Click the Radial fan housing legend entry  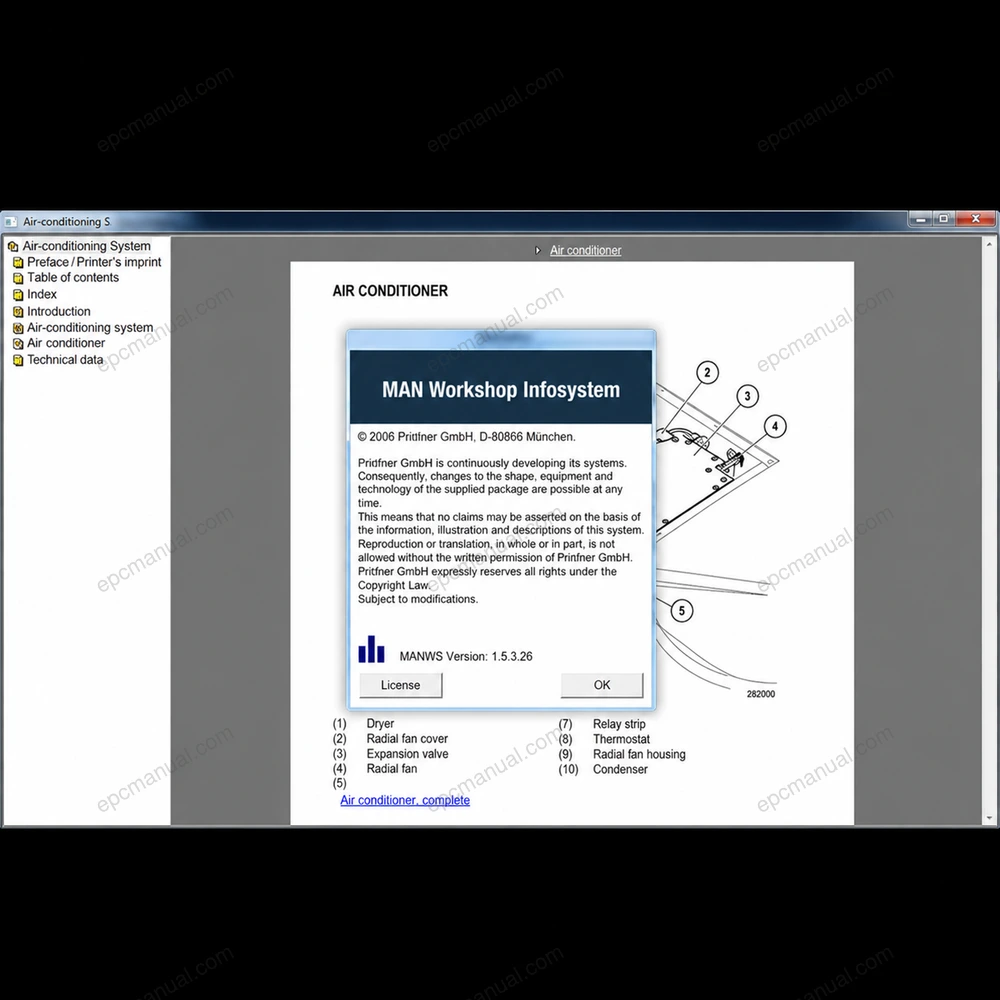(639, 754)
